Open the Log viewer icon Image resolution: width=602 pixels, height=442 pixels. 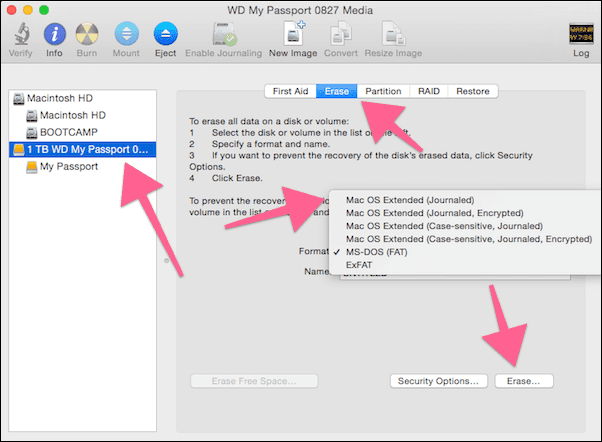(581, 33)
